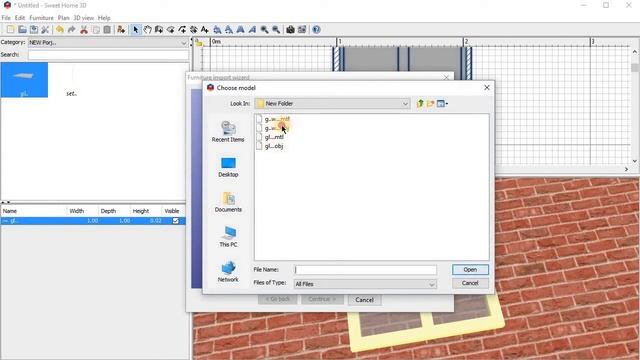Click the catalog Search field
Viewport: 640px width, 360px height.
[x=108, y=55]
